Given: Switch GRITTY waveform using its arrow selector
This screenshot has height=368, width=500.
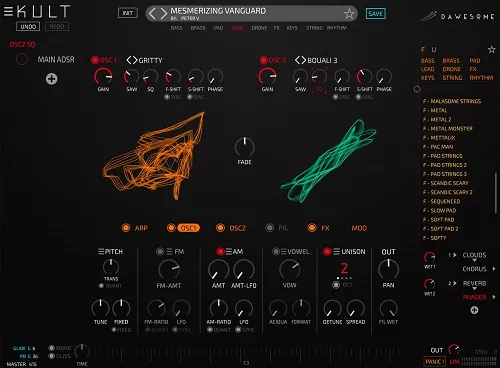Looking at the screenshot, I should (x=132, y=60).
